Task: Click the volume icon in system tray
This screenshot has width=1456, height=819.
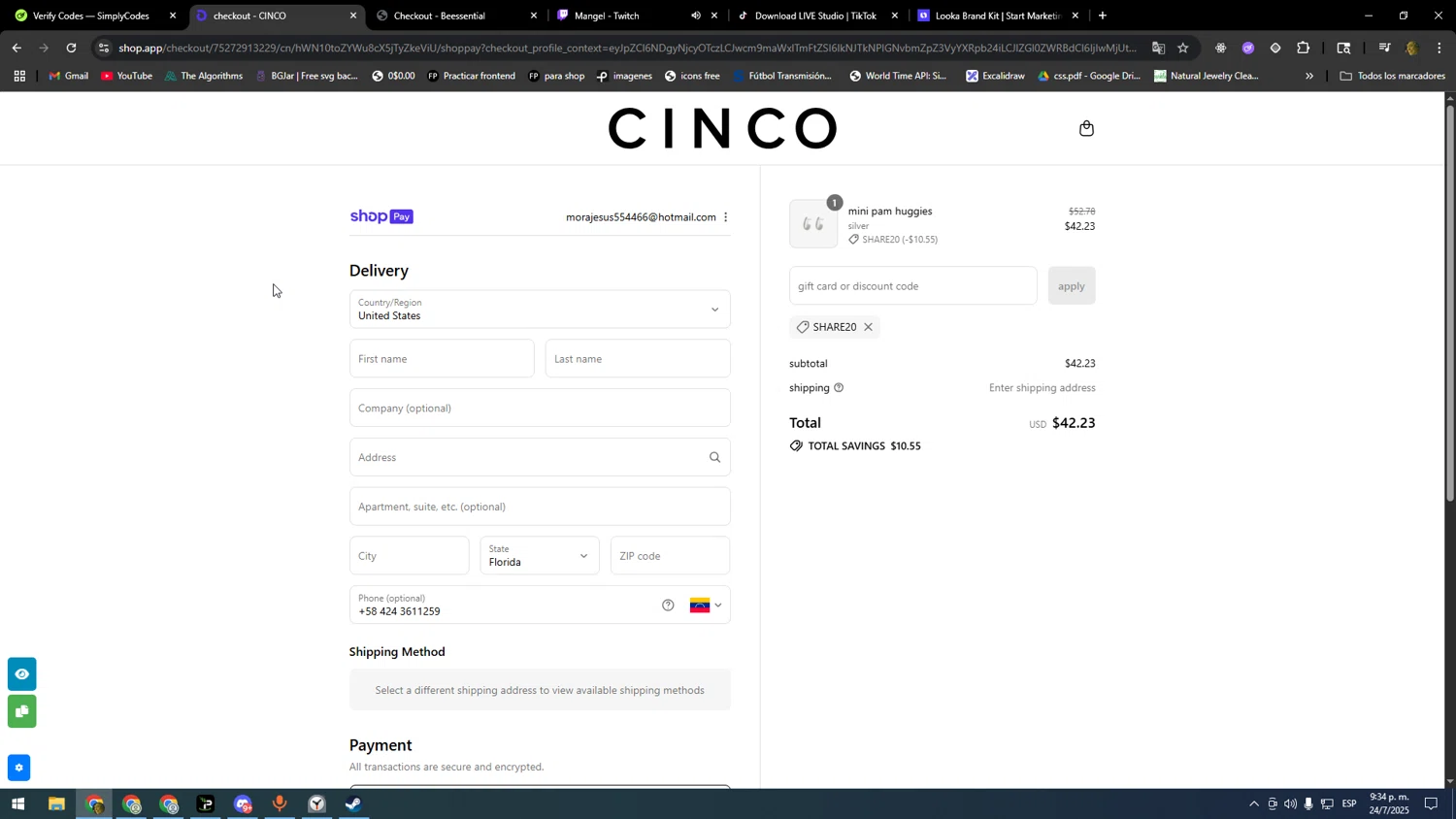Action: tap(1290, 803)
